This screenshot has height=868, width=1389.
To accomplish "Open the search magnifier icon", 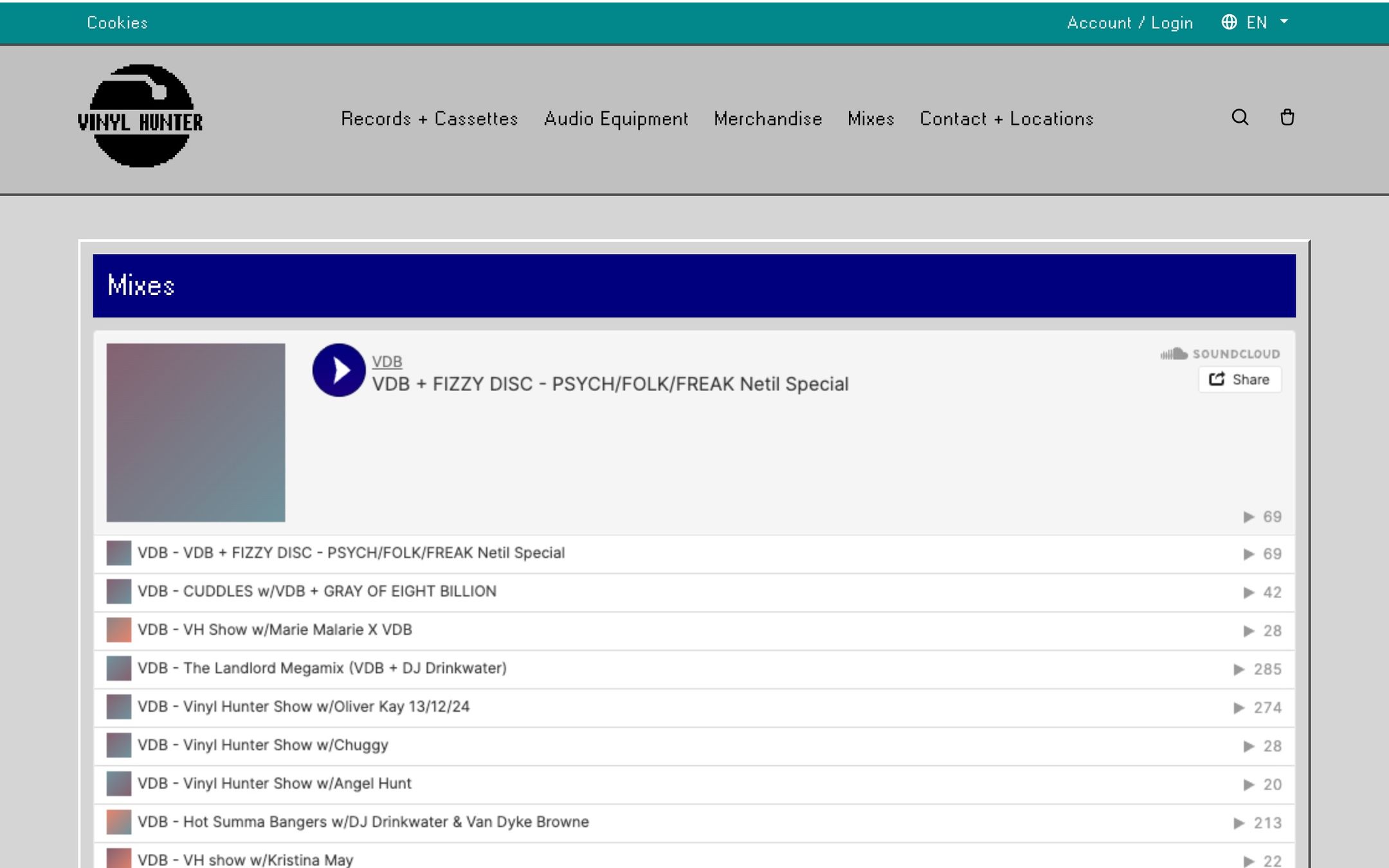I will click(1240, 118).
